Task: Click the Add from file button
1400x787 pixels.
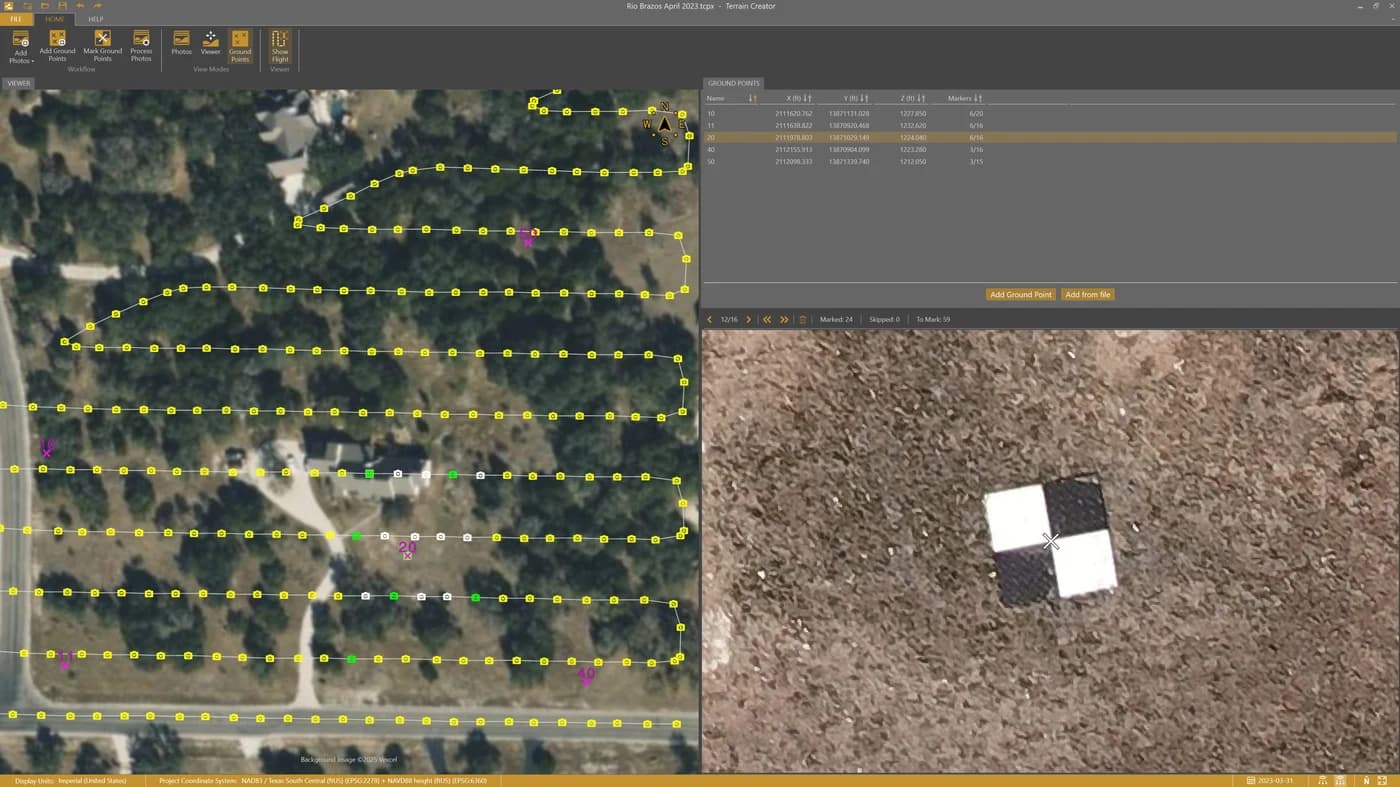Action: click(x=1088, y=295)
